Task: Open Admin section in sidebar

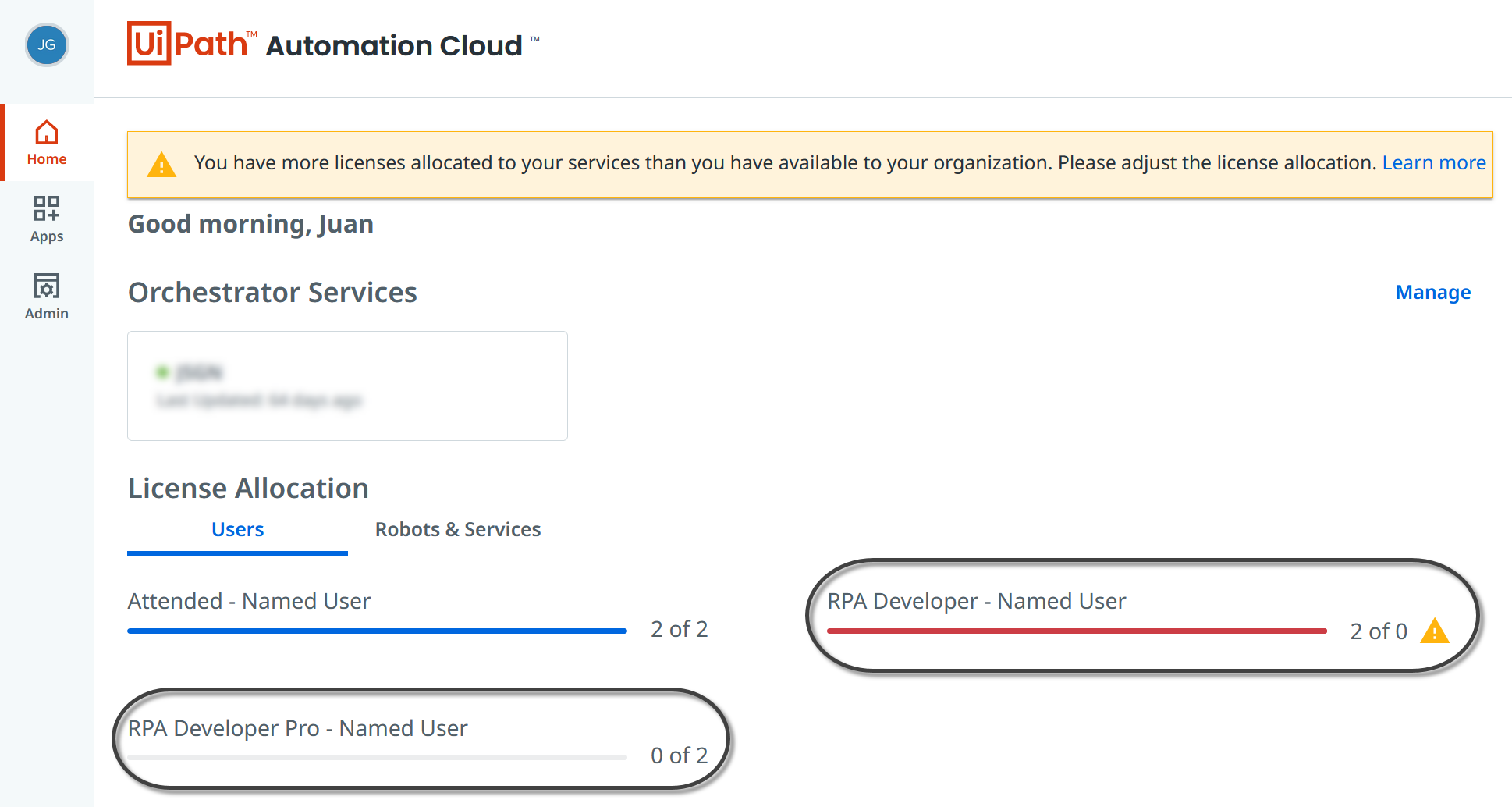Action: point(47,297)
